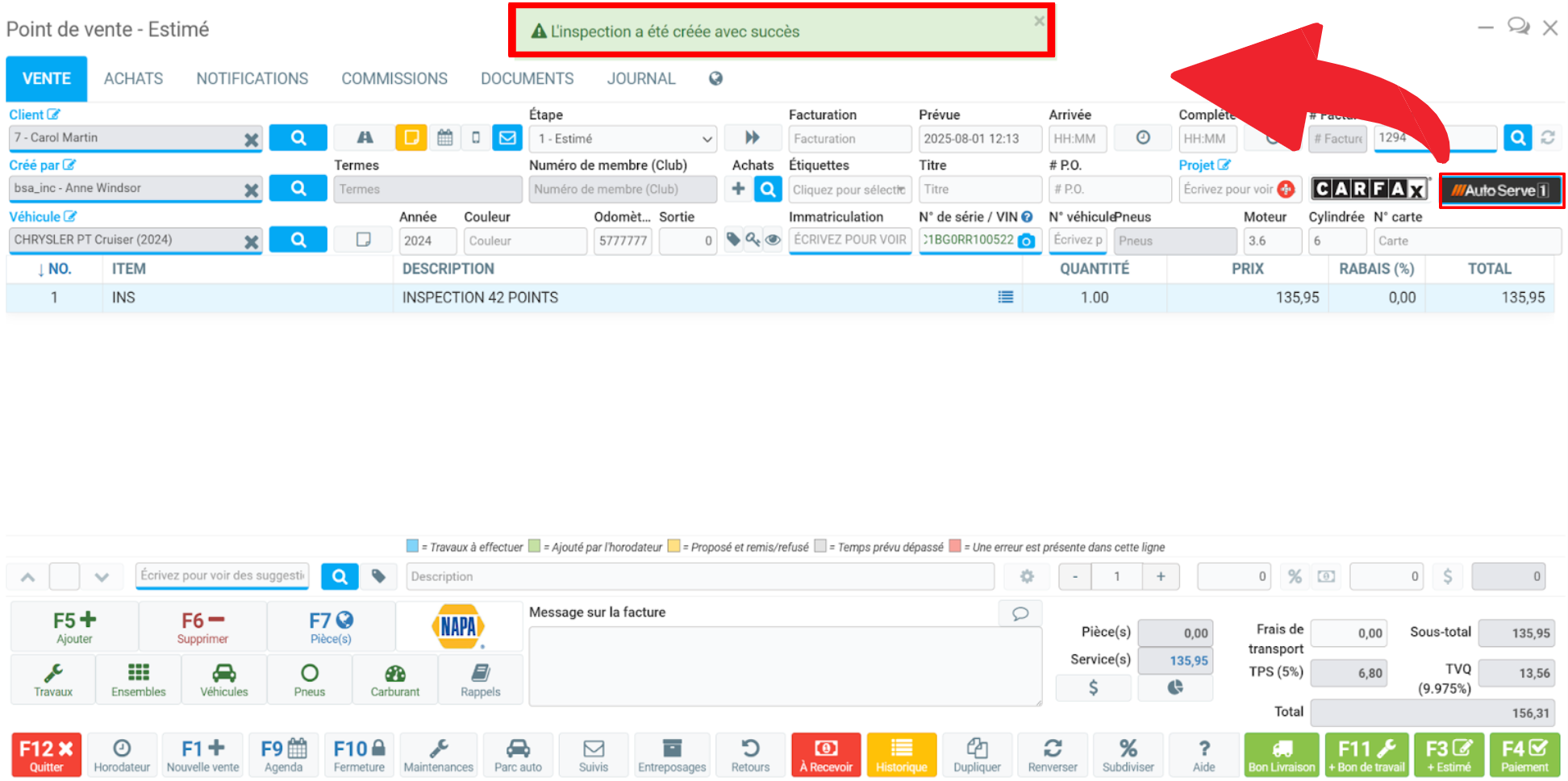Click the F12 Quitter button
Screen dimensions: 1568x781
(46, 755)
